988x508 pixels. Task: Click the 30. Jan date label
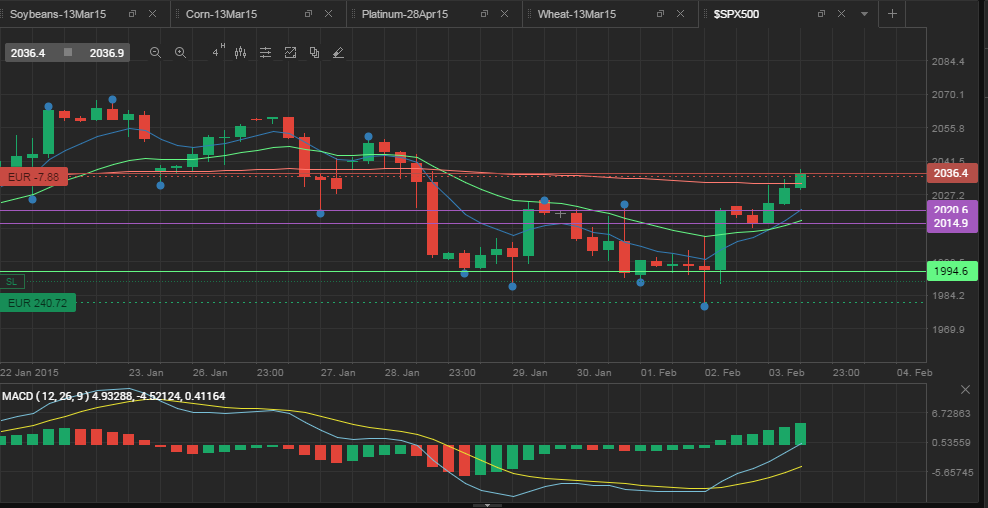pos(594,372)
